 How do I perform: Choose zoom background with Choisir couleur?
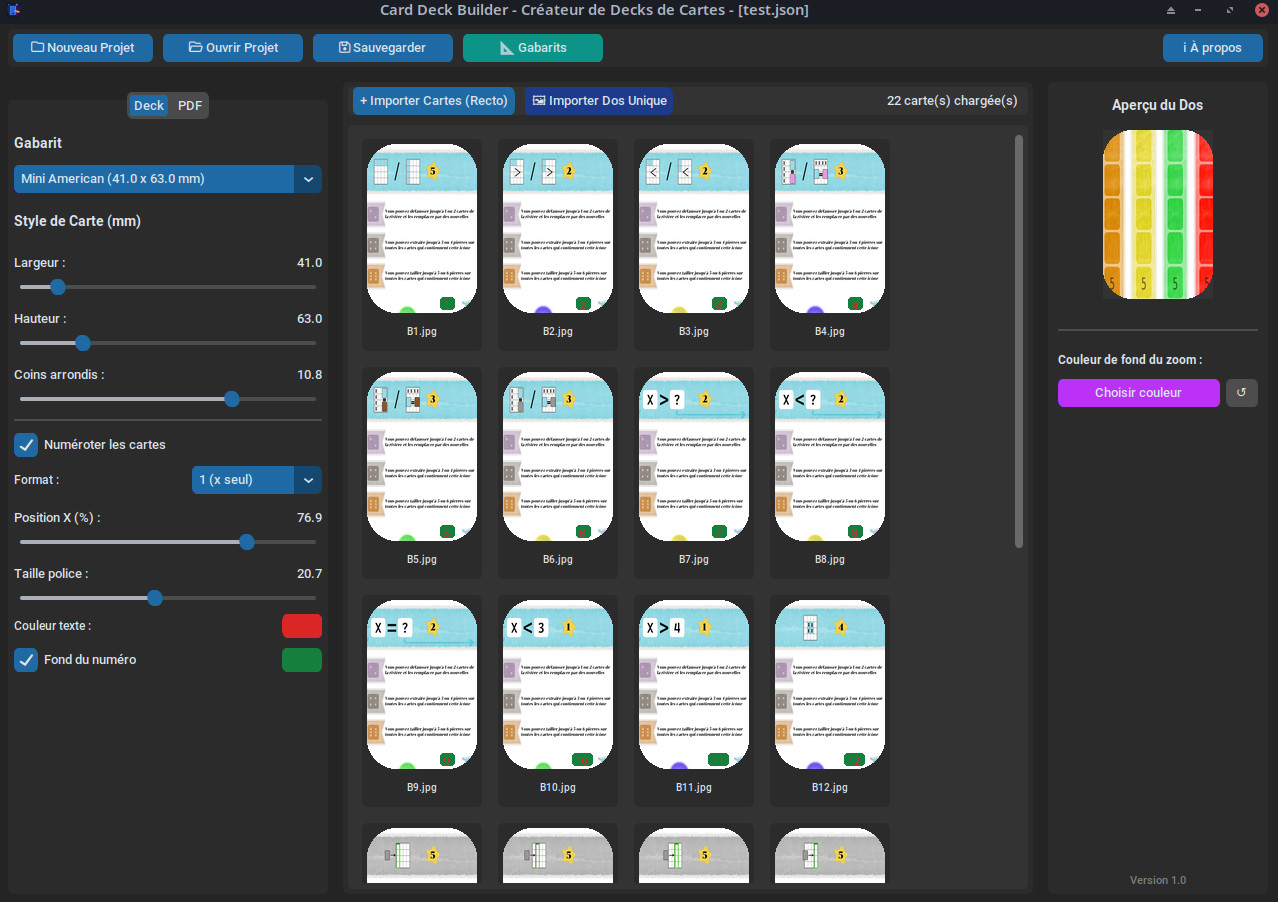click(1139, 393)
